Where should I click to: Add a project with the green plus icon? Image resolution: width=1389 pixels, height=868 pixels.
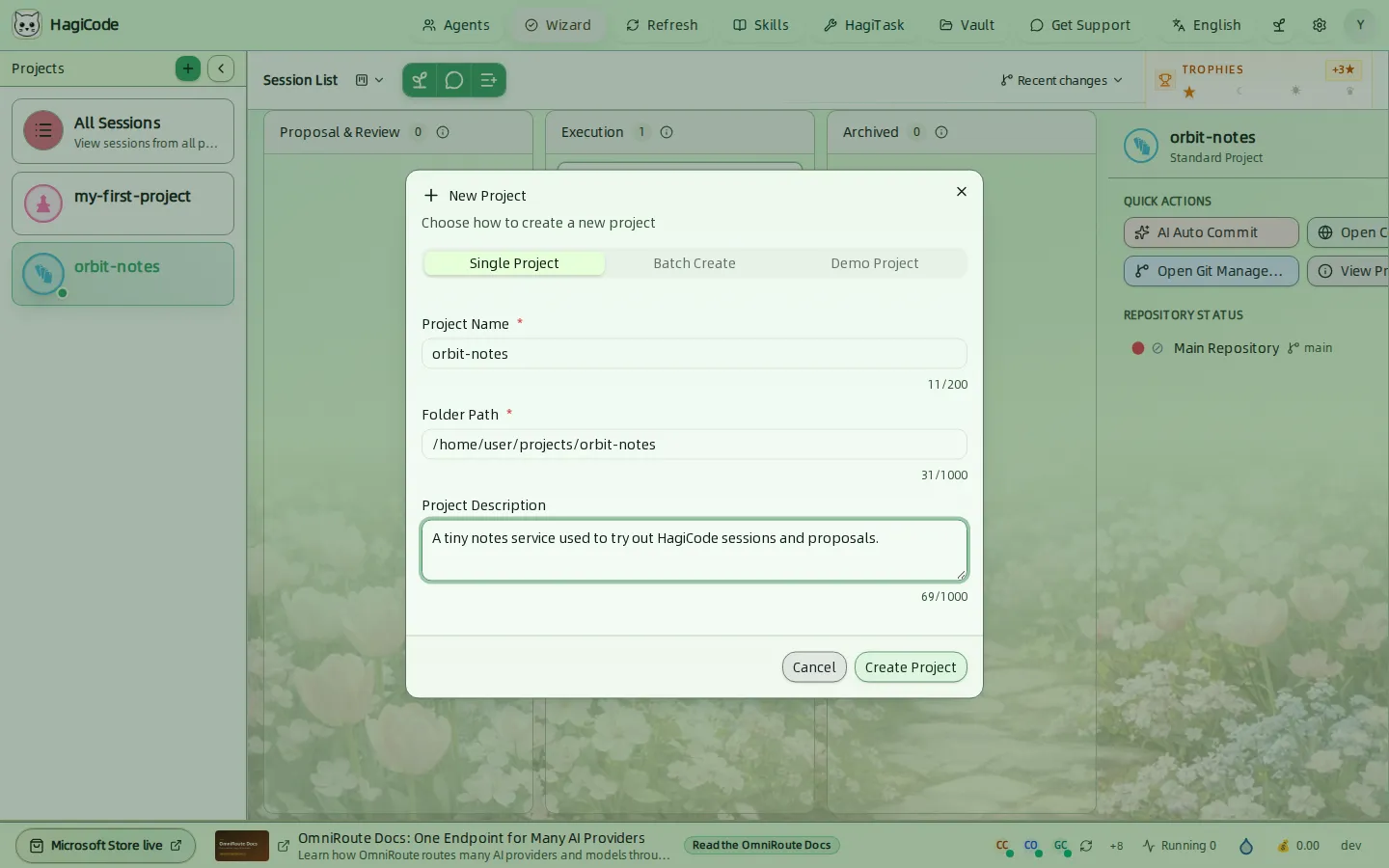pyautogui.click(x=188, y=68)
